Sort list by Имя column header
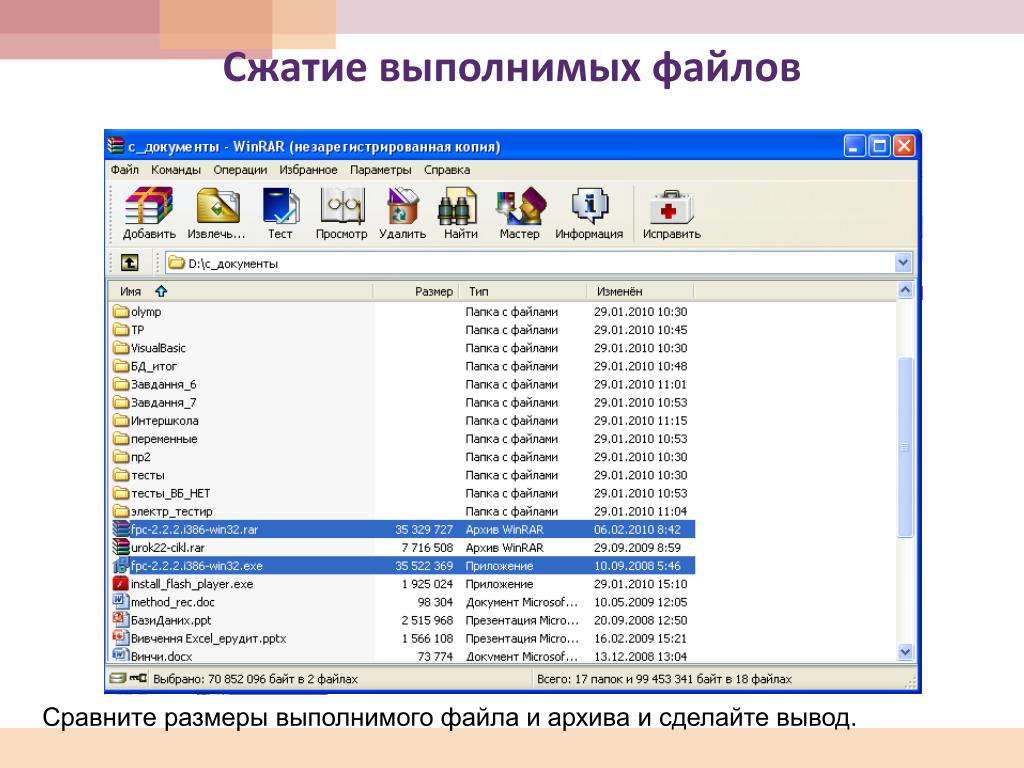 pyautogui.click(x=241, y=291)
